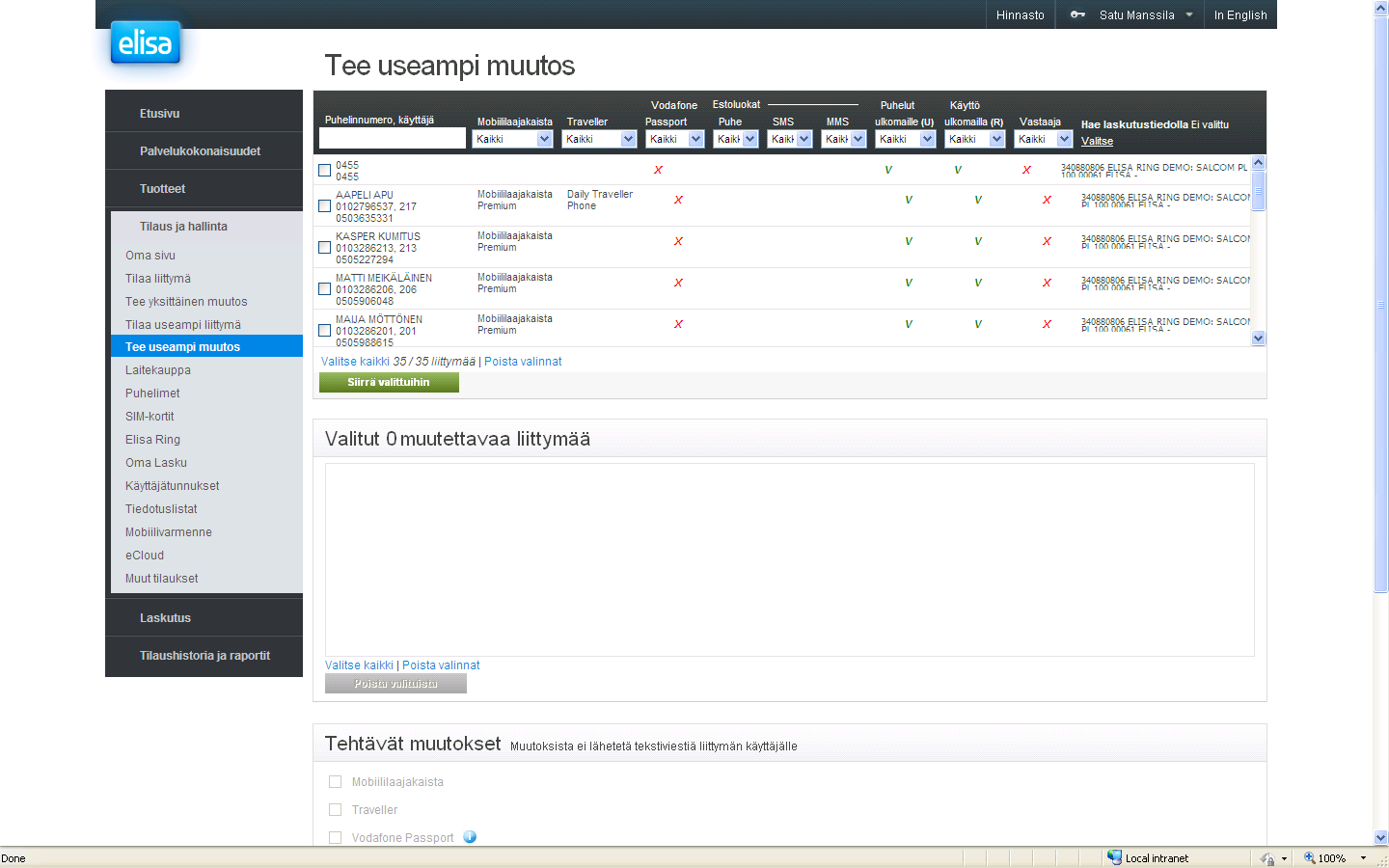
Task: Click the subscriber list scroll-up arrow
Action: pyautogui.click(x=1258, y=163)
